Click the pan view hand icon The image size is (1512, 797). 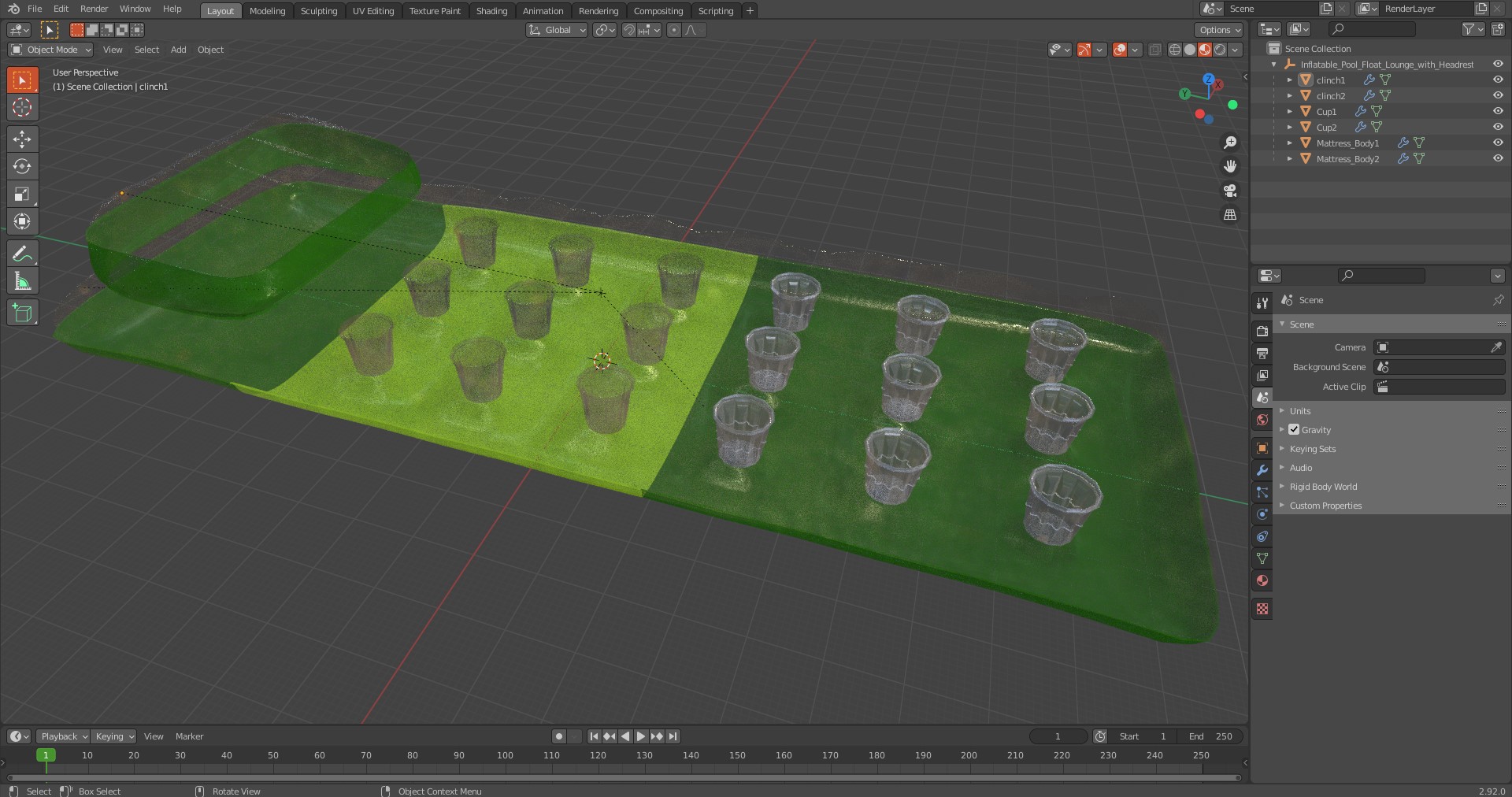(1229, 166)
